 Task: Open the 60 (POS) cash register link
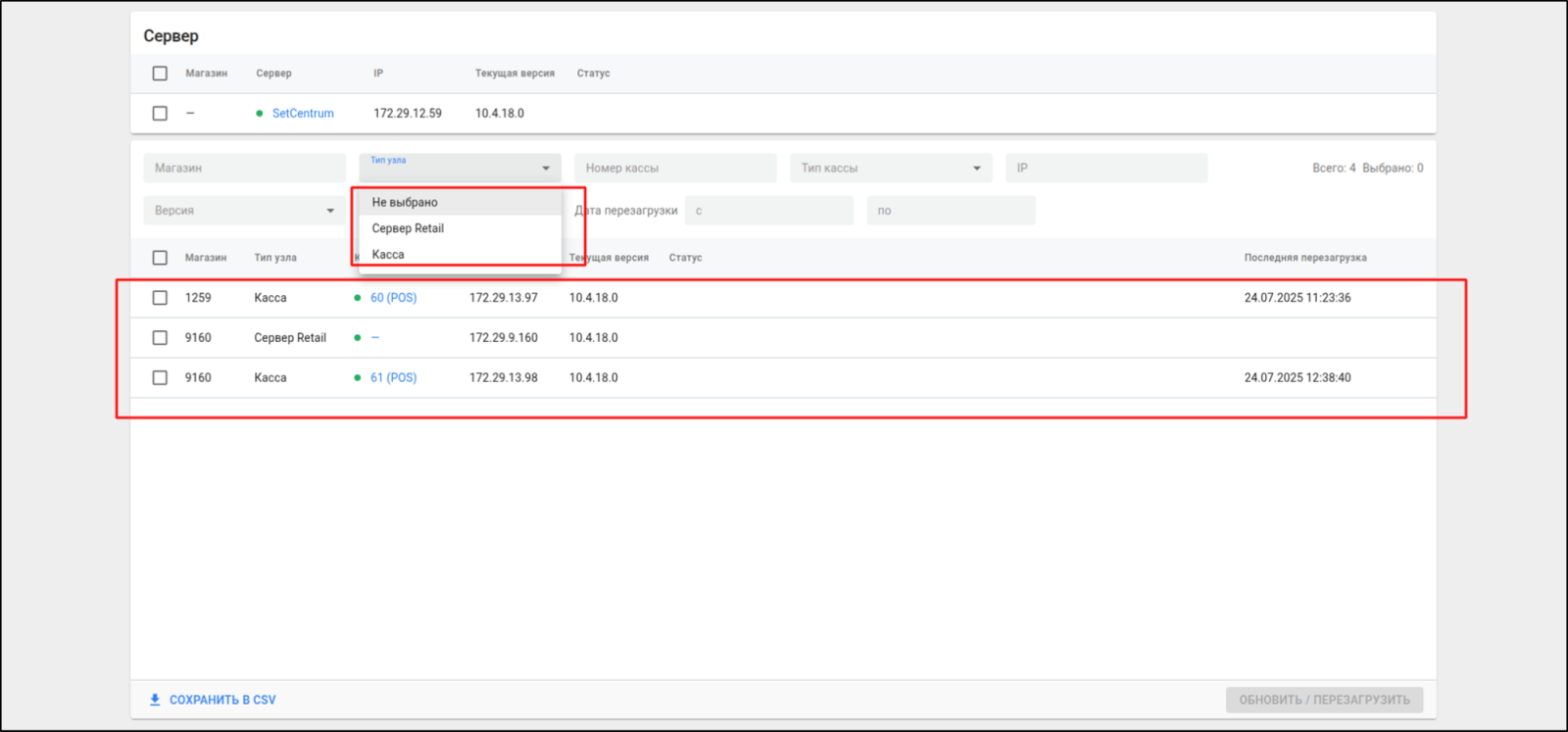(x=393, y=298)
